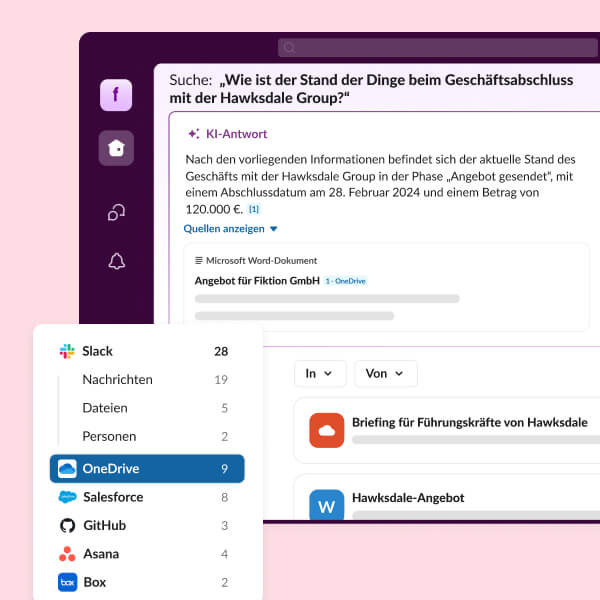
Task: Filter by Nachrichten results
Action: 147,380
